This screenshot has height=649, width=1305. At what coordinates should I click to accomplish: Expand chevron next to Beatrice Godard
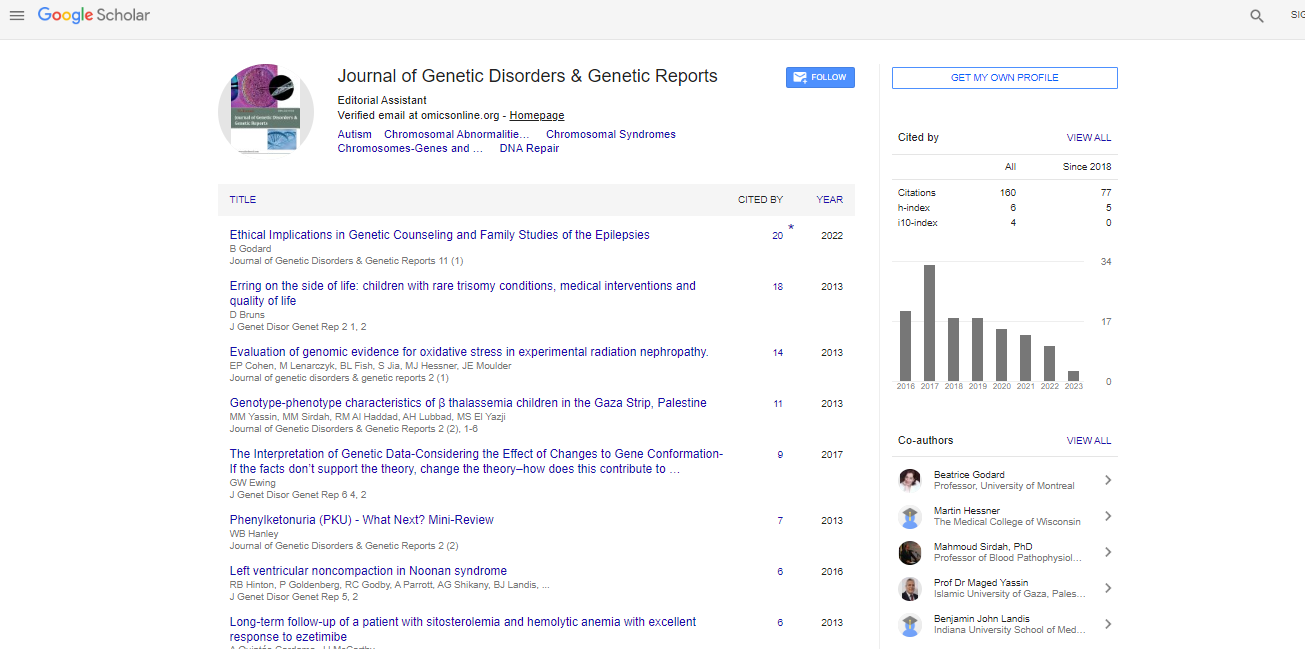1107,481
